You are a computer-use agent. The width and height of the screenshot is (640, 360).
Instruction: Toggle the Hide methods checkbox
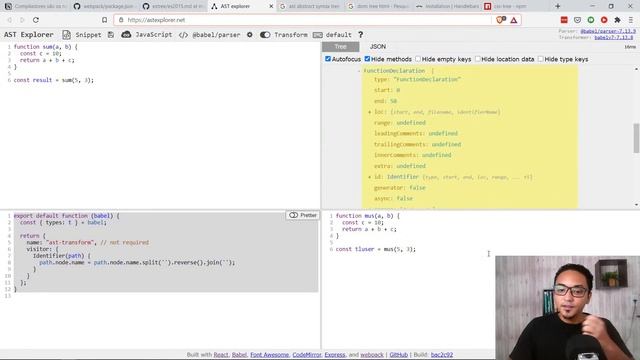pos(367,59)
